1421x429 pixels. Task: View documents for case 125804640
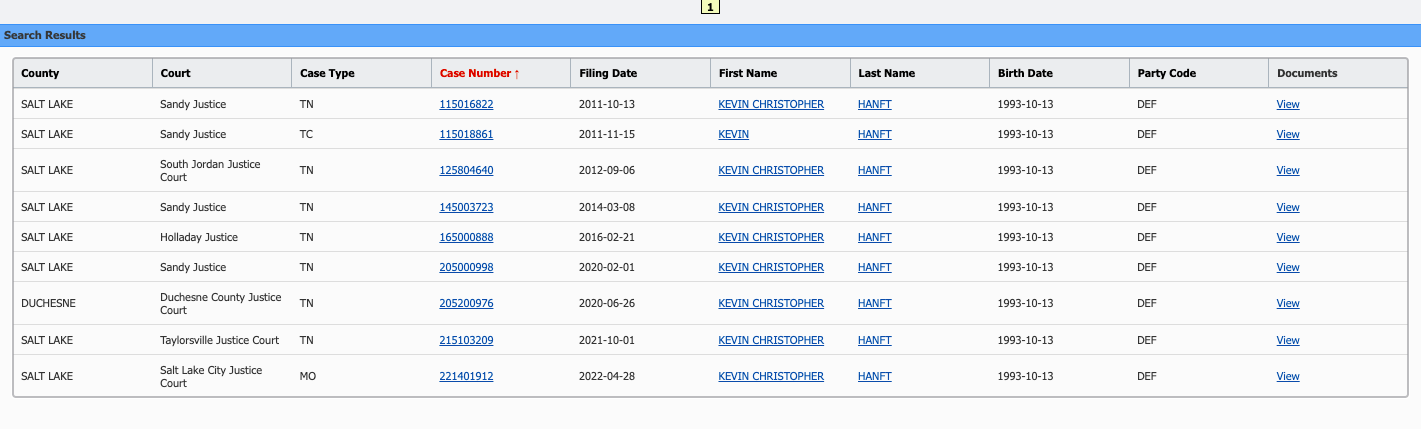[1288, 170]
